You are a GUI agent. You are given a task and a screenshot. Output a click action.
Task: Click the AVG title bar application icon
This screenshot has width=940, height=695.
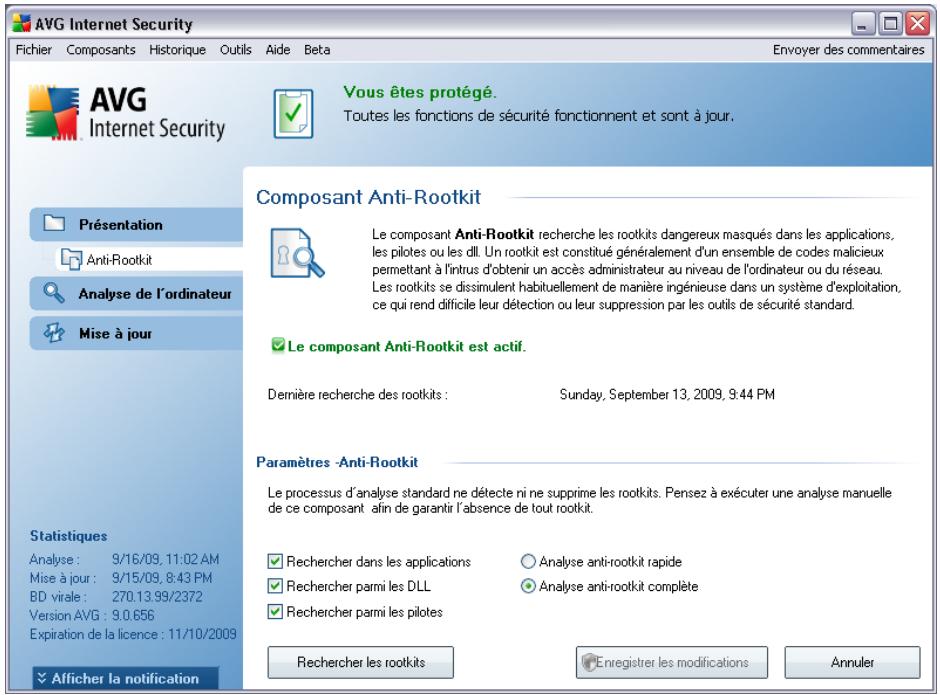point(22,23)
